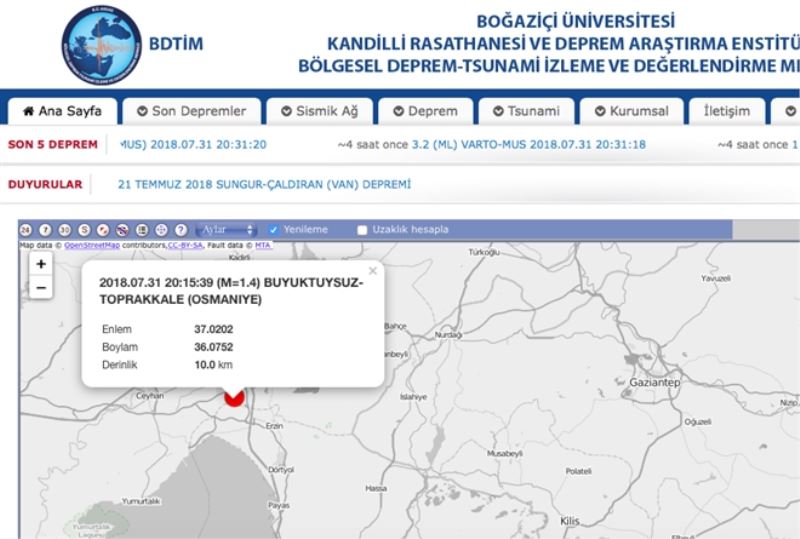Show last 30 days earthquakes icon
This screenshot has width=800, height=539.
click(64, 230)
